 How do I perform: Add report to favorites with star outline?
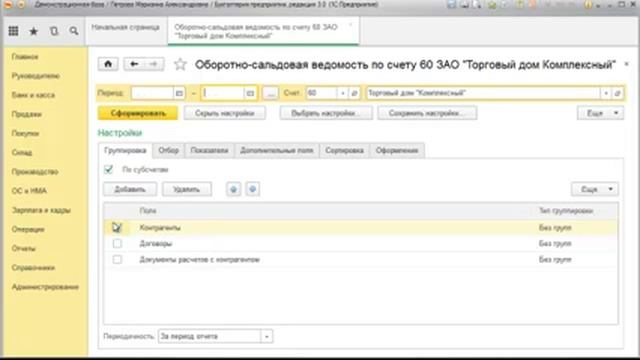tap(180, 64)
